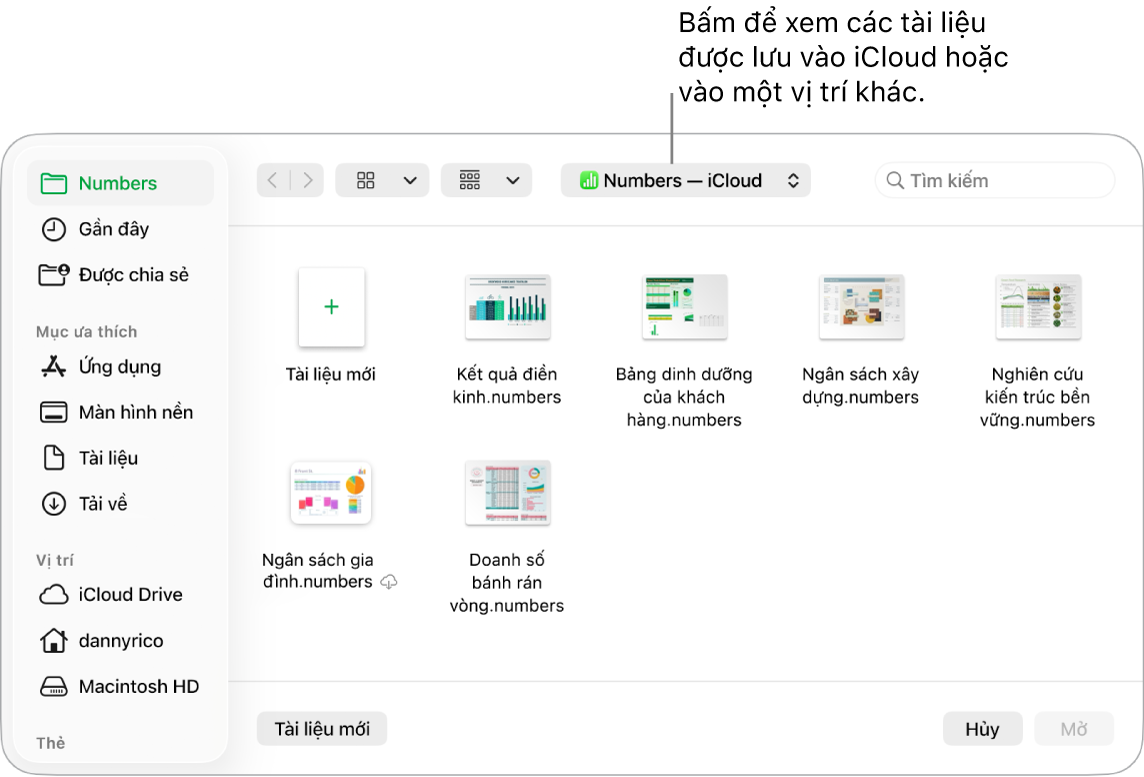This screenshot has height=777, width=1144.
Task: Click the location popup up-down arrows
Action: point(793,180)
